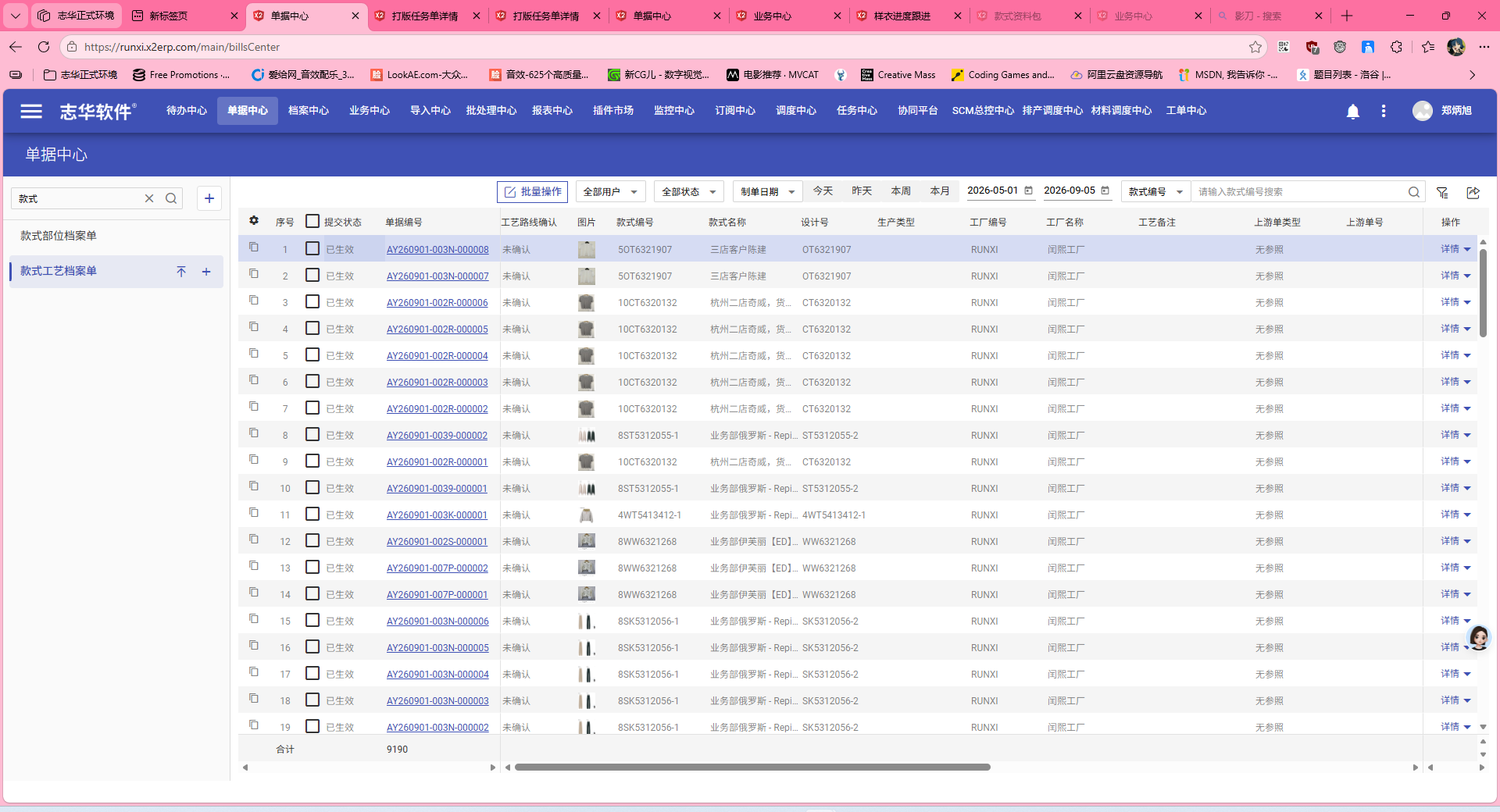Click the table vertical scrollbar

[x=1483, y=293]
